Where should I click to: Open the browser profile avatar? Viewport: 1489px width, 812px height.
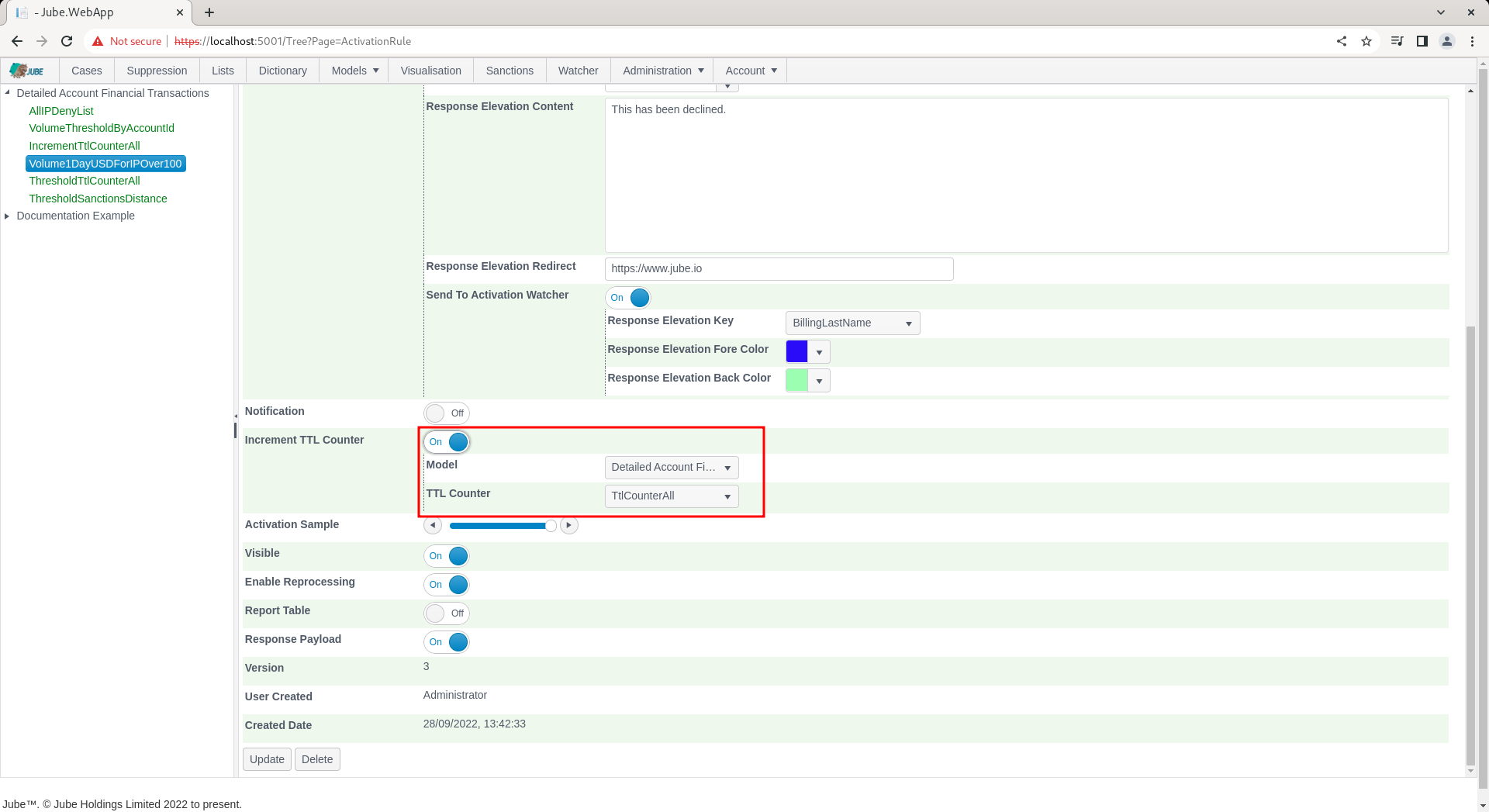(x=1447, y=41)
